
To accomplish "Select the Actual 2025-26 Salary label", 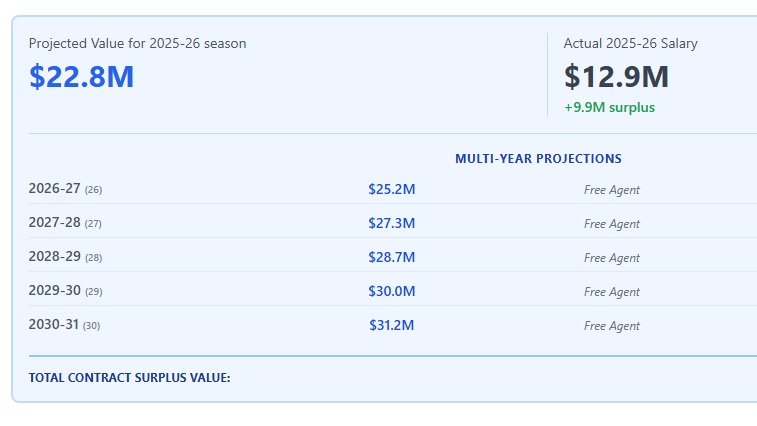I will (630, 43).
